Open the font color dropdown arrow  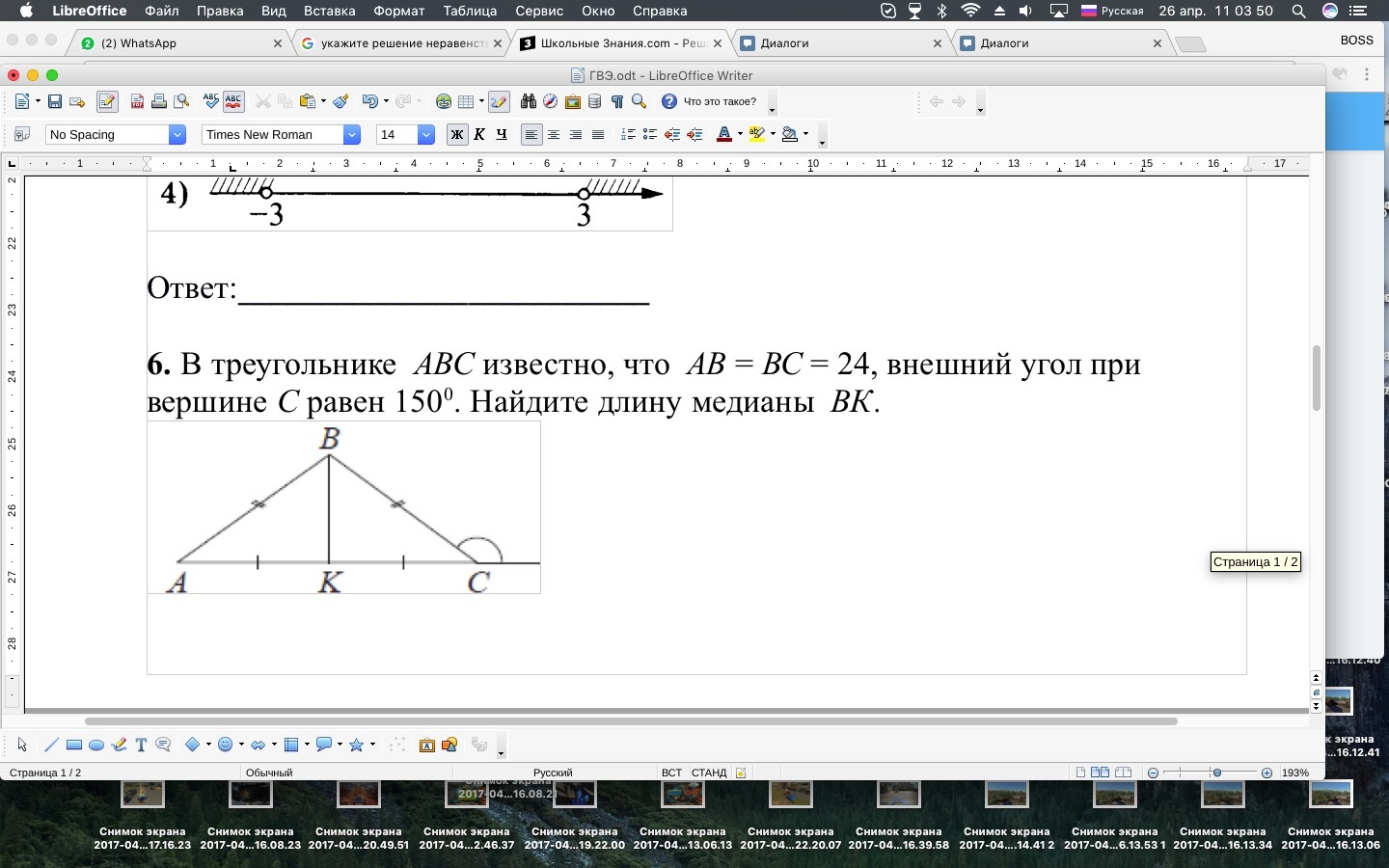pyautogui.click(x=740, y=135)
